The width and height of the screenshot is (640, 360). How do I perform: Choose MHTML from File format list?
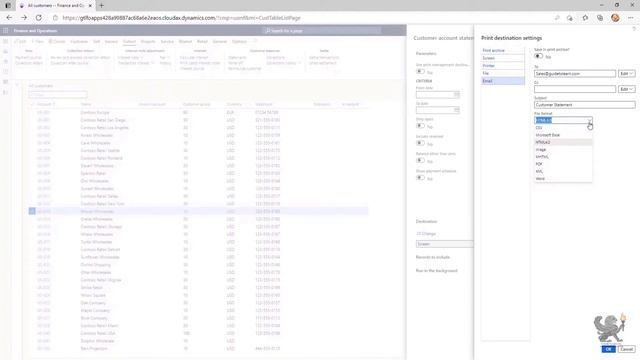click(563, 157)
